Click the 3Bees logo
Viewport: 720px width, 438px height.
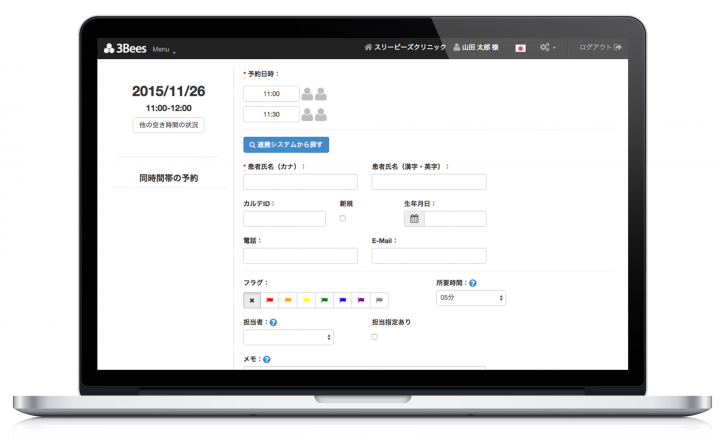click(125, 48)
